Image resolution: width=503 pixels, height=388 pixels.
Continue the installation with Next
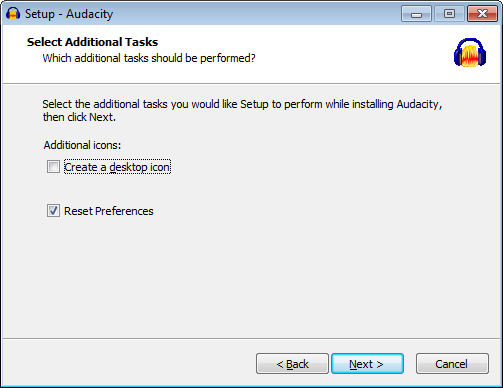367,364
